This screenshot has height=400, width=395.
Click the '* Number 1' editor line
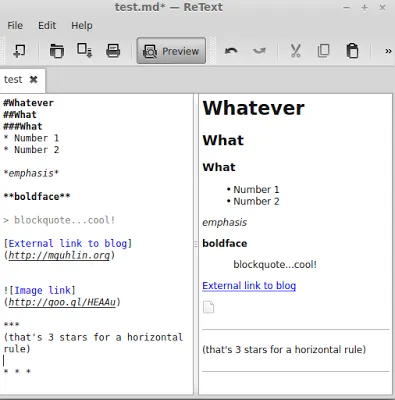[x=31, y=138]
